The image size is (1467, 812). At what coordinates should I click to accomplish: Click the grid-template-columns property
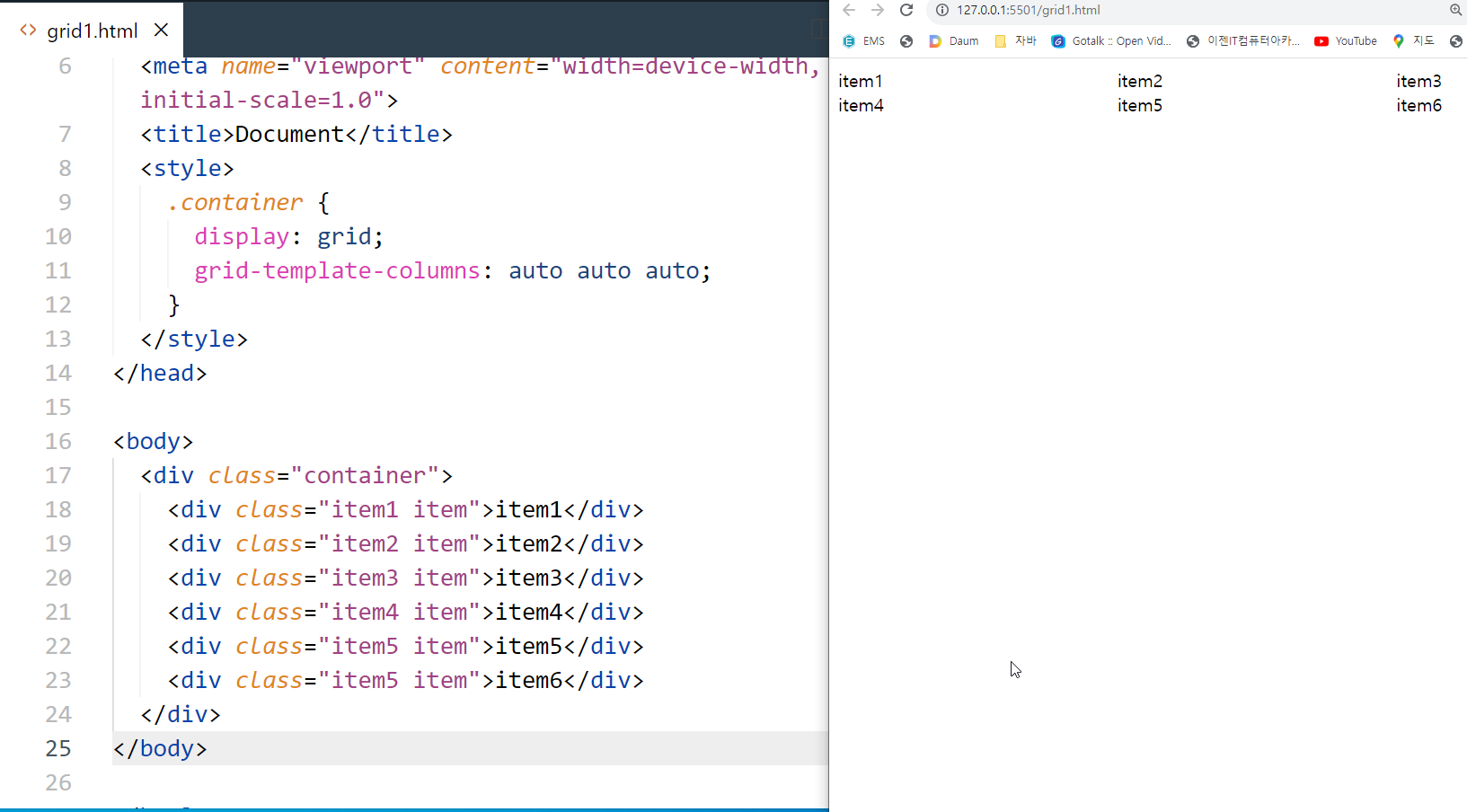pos(338,270)
